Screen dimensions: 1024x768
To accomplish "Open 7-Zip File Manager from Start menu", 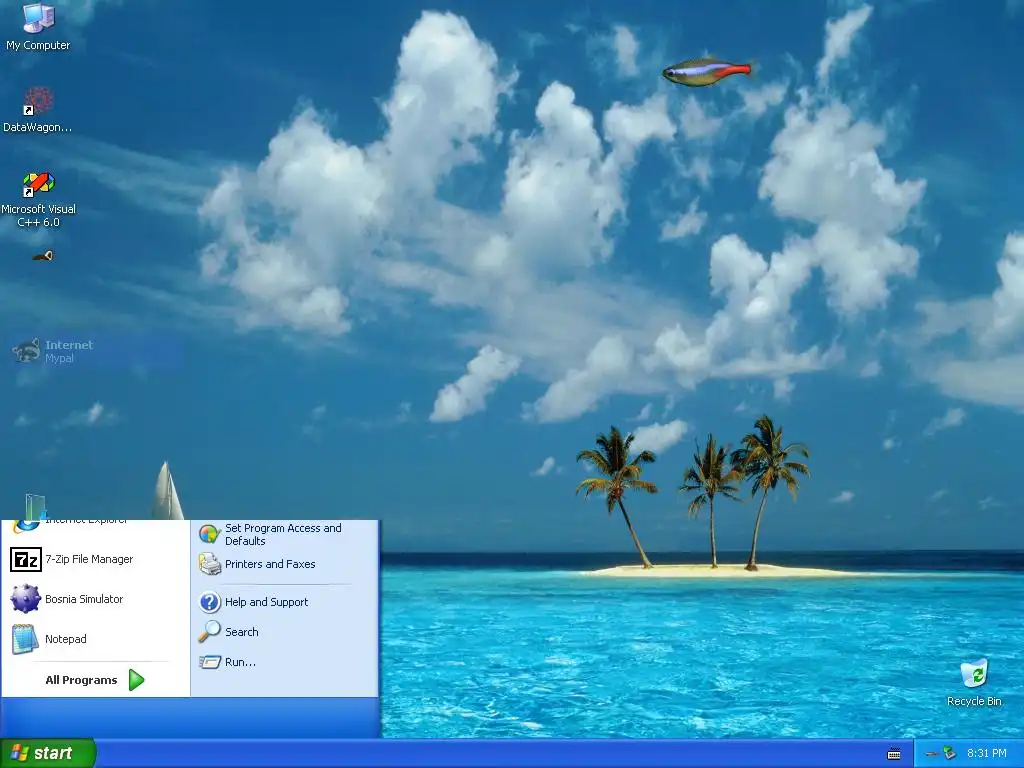I will pos(95,560).
